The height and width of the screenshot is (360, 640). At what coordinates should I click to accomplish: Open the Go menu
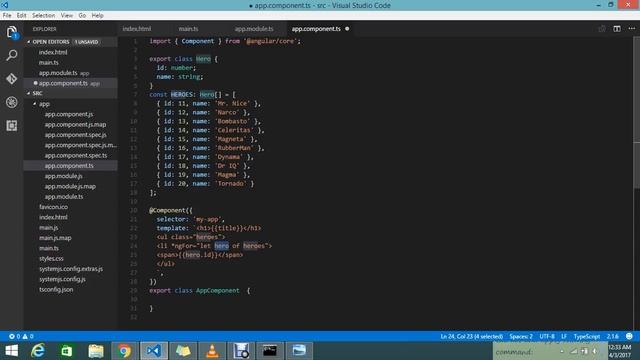(x=82, y=16)
